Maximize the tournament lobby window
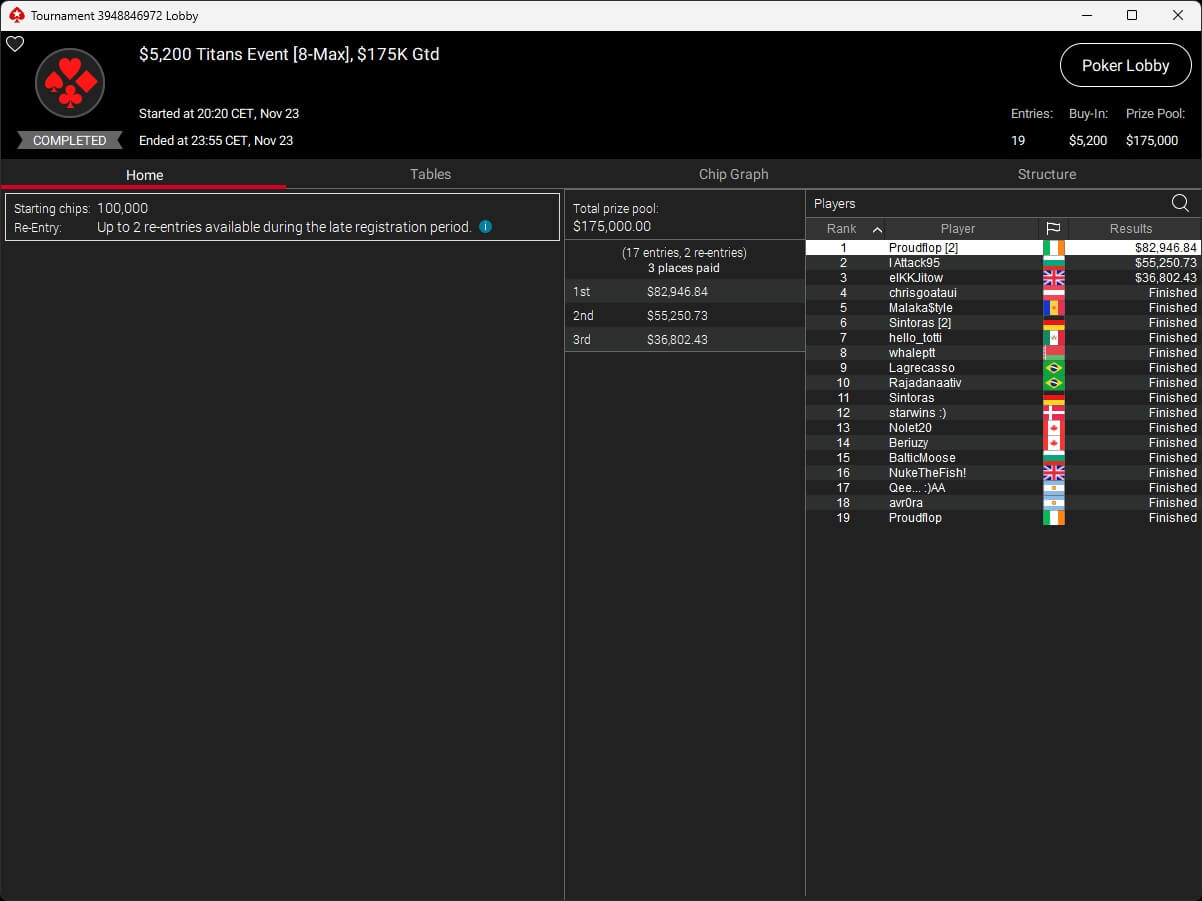Image resolution: width=1202 pixels, height=901 pixels. pos(1132,15)
